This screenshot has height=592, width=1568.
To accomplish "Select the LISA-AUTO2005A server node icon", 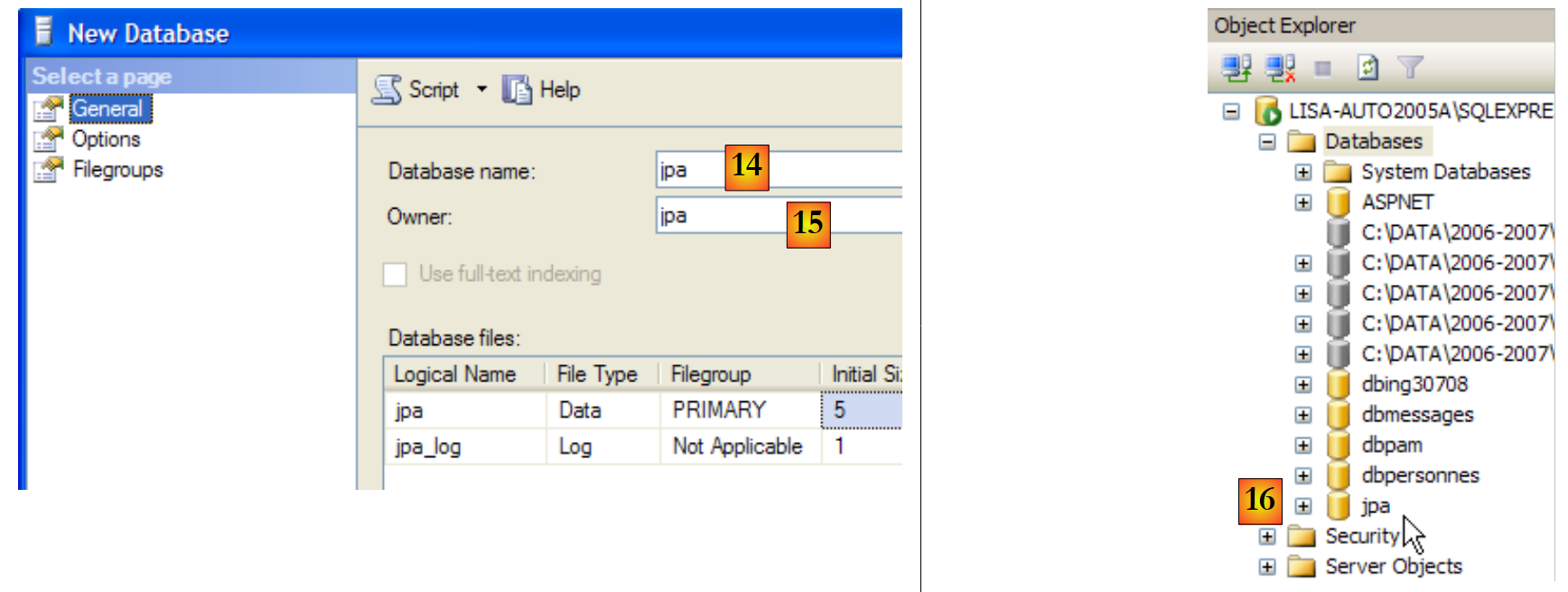I will coord(1268,111).
